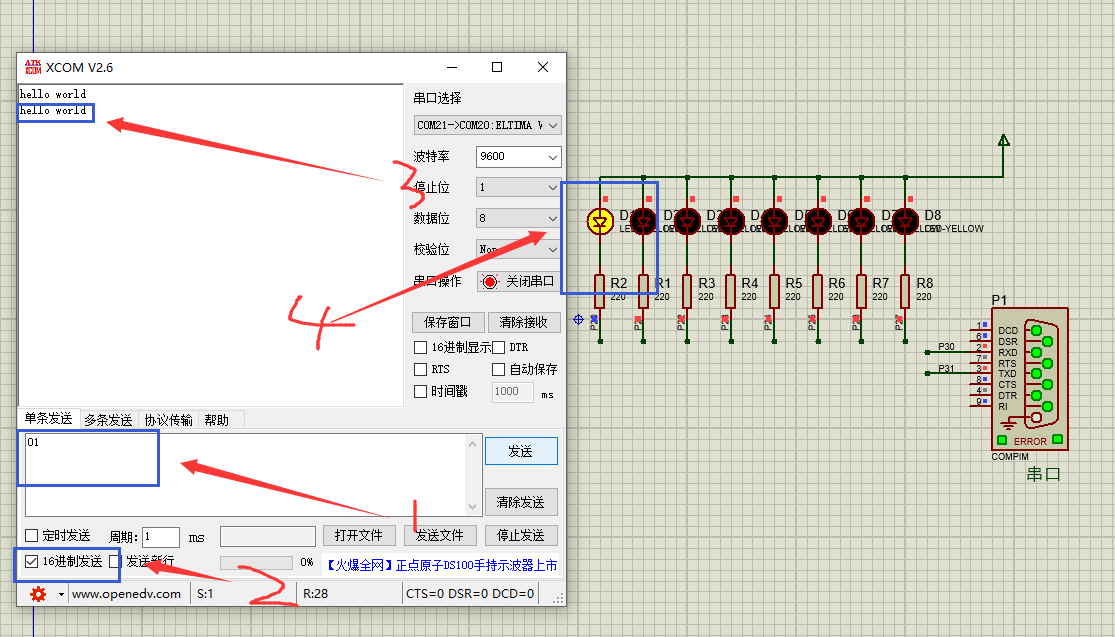
Task: Open the 数据位 data bits dropdown
Action: tap(518, 218)
